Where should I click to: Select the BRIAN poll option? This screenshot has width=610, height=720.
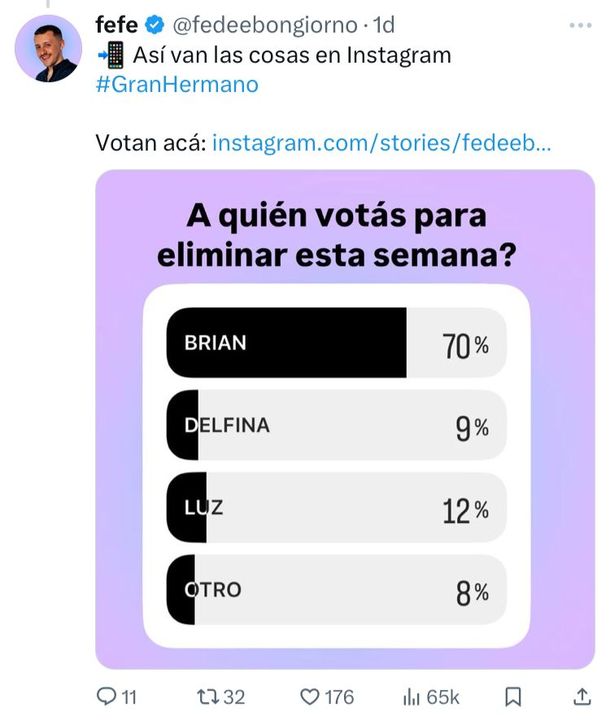(x=336, y=343)
